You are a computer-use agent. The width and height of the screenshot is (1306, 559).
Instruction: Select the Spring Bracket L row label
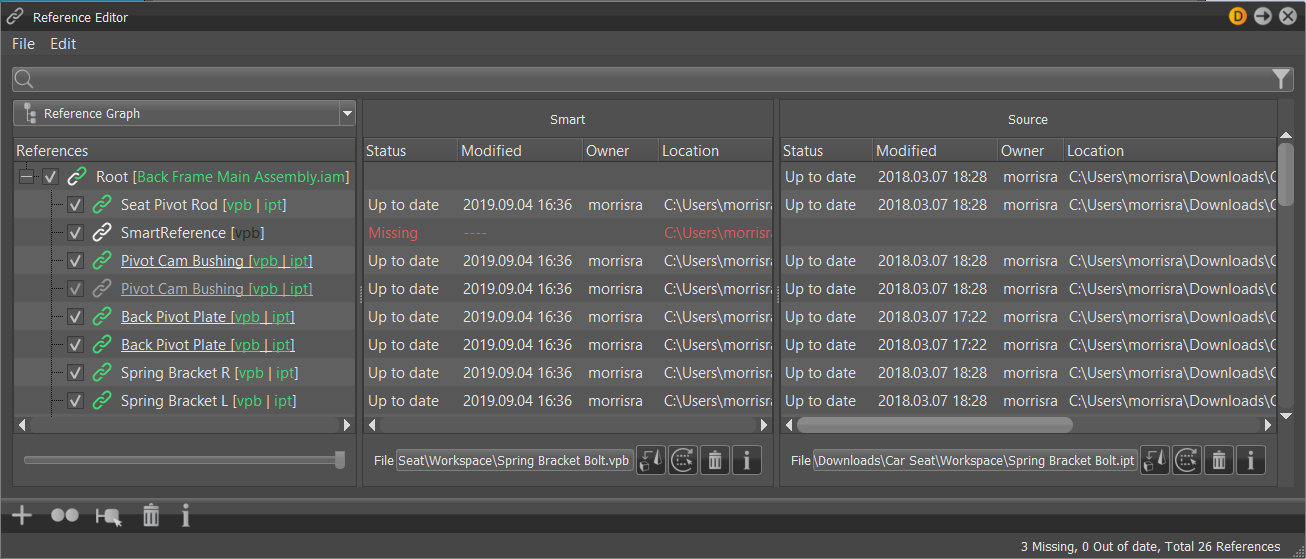tap(209, 401)
